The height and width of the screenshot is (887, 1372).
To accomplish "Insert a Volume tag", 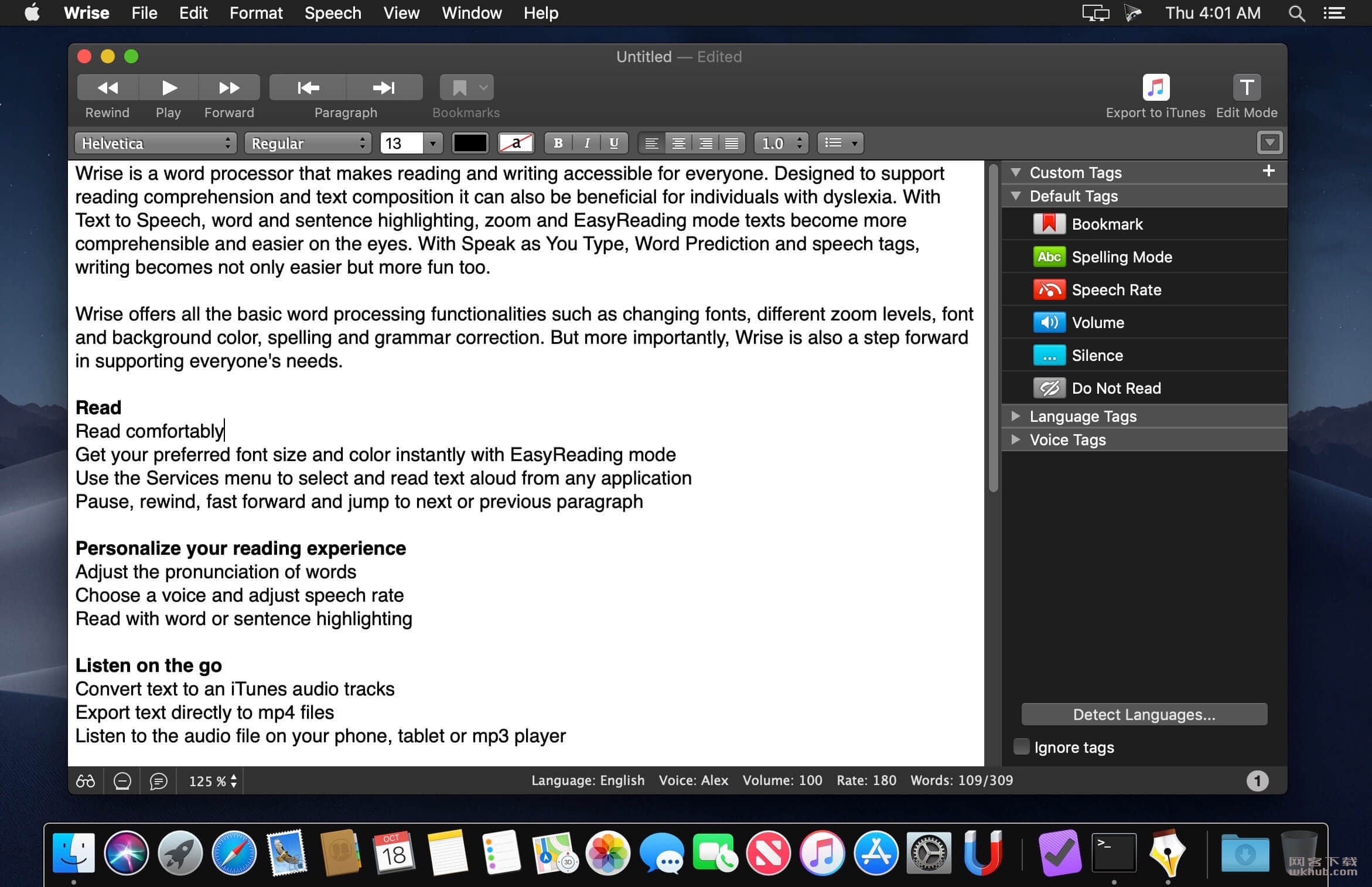I will pos(1145,322).
